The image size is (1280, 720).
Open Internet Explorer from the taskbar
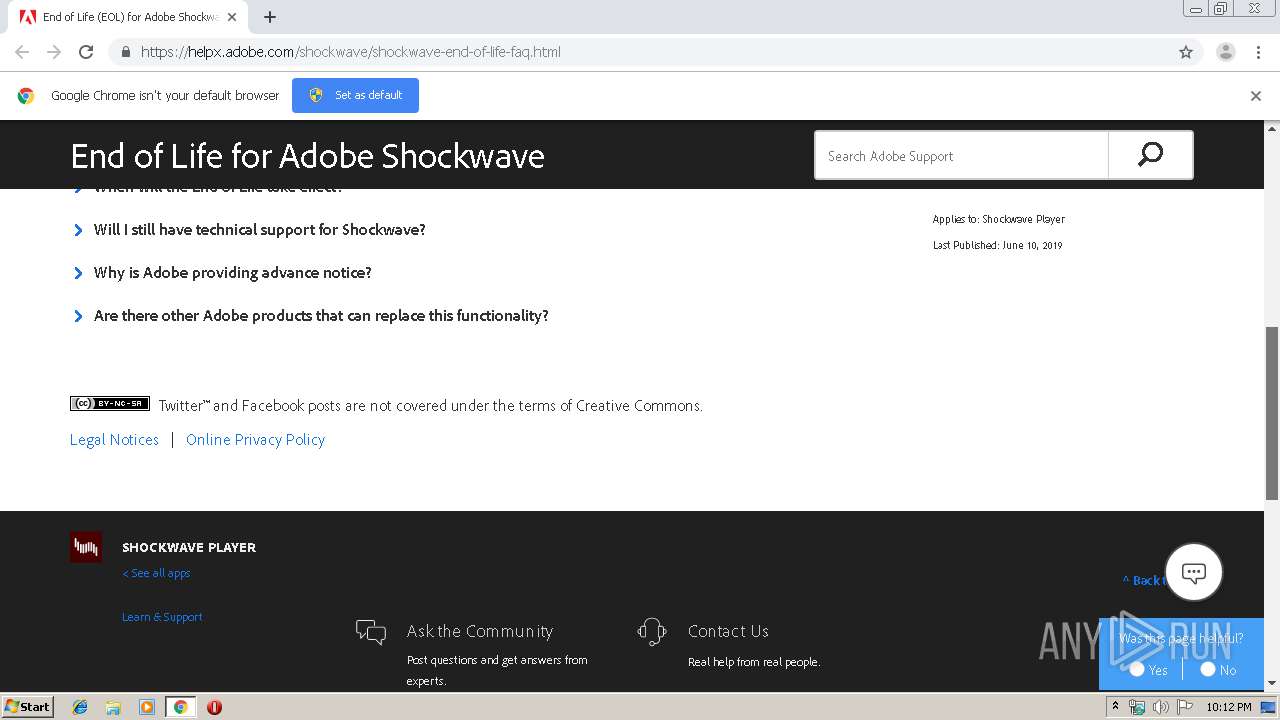point(80,707)
